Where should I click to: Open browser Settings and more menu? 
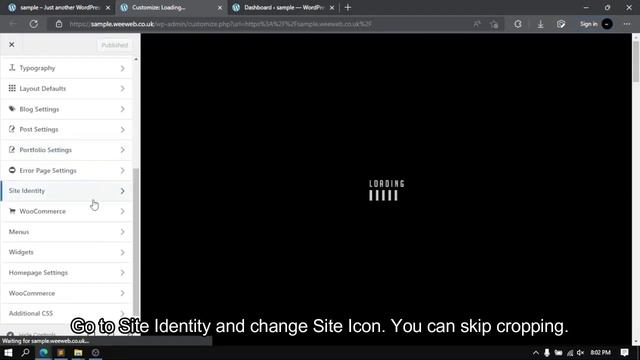(x=627, y=24)
